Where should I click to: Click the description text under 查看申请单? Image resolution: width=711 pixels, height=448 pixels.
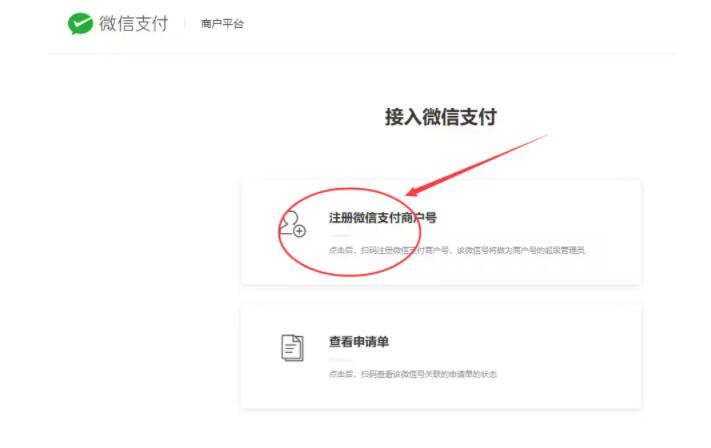coord(413,374)
